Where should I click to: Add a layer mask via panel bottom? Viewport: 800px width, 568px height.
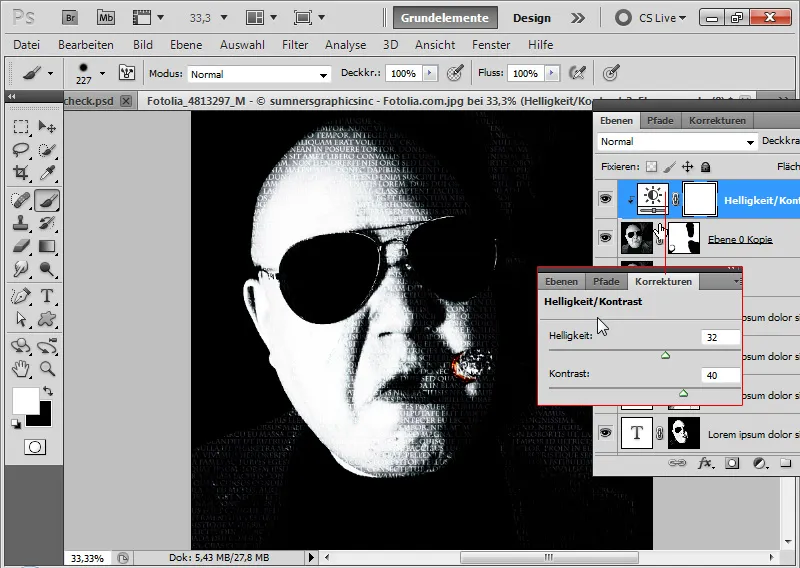[x=732, y=463]
